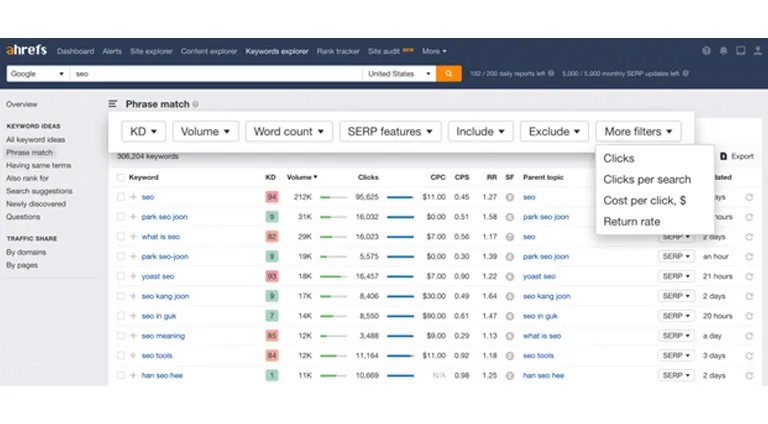This screenshot has width=768, height=424.
Task: Click the Export file icon
Action: click(x=723, y=156)
